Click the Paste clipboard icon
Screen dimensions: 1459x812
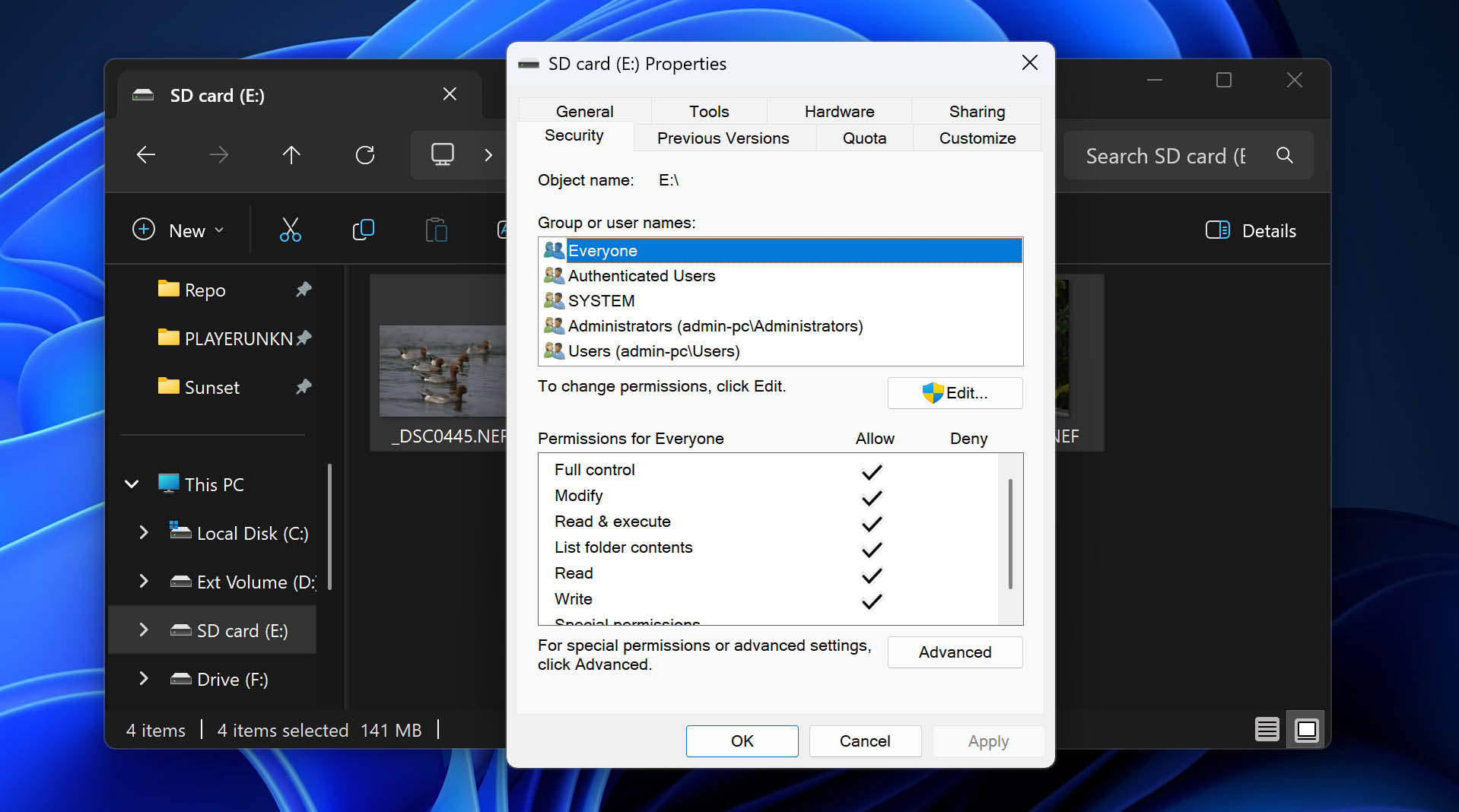436,230
